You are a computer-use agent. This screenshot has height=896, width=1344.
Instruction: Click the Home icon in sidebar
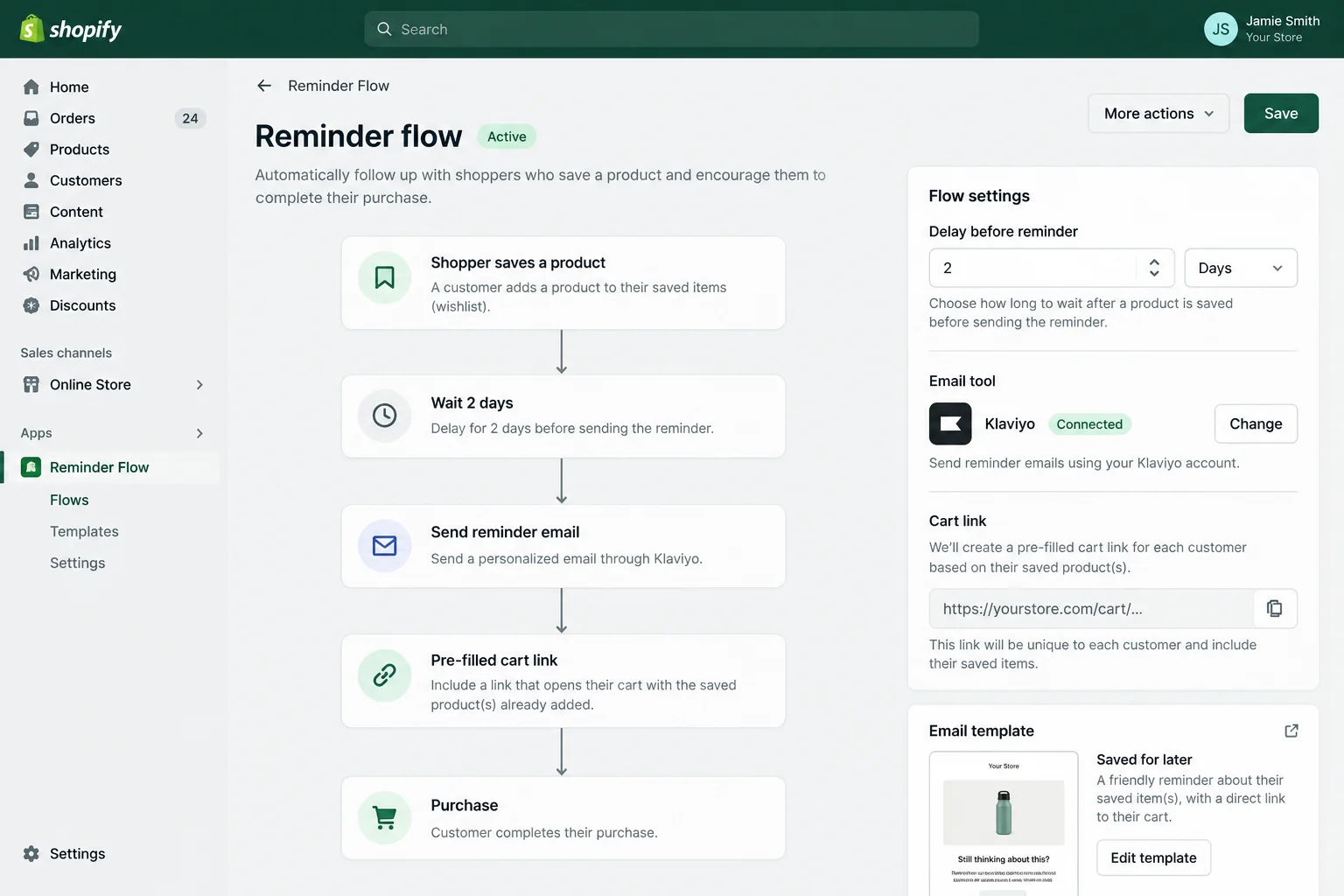coord(31,87)
